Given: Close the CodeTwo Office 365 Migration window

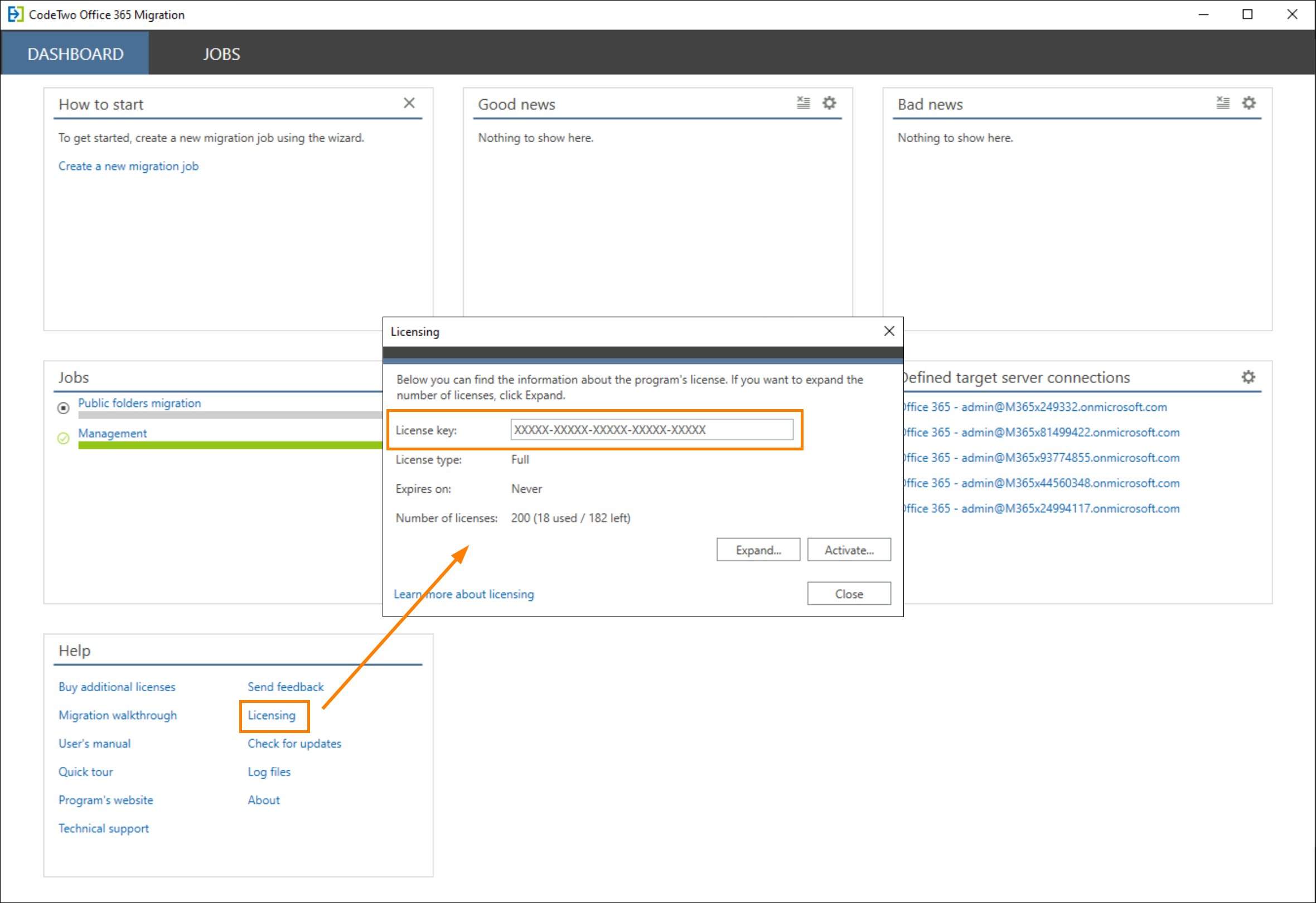Looking at the screenshot, I should pos(1292,14).
